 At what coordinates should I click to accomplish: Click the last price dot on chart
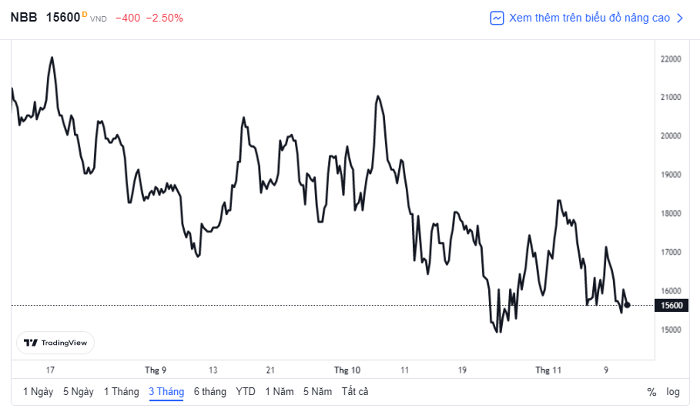628,305
